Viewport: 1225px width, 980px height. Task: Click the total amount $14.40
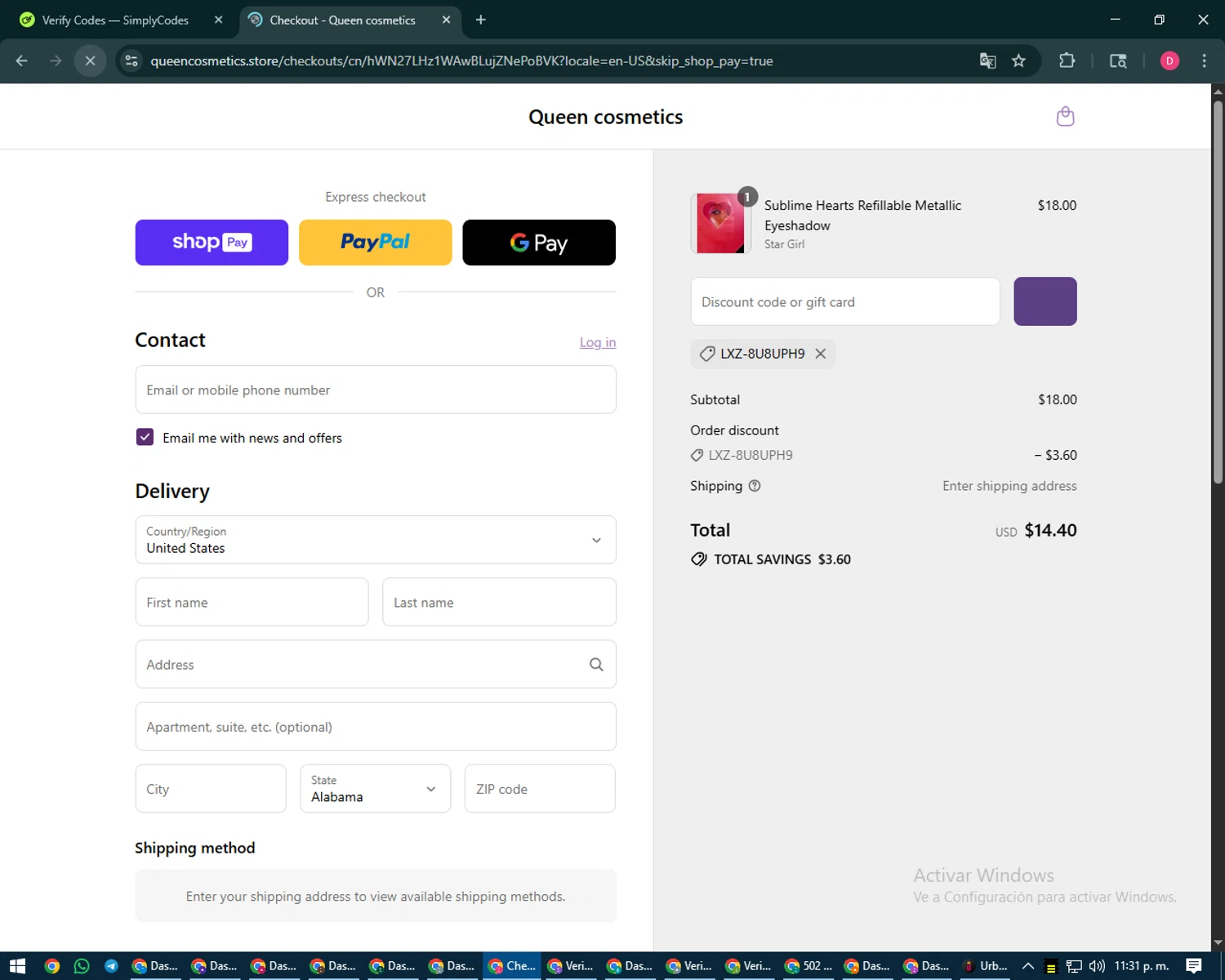coord(1050,530)
